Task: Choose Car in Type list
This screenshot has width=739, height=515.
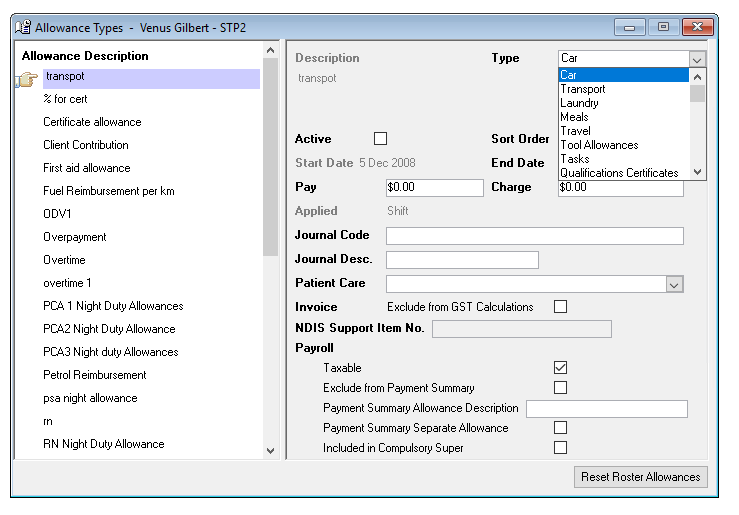Action: (x=624, y=75)
